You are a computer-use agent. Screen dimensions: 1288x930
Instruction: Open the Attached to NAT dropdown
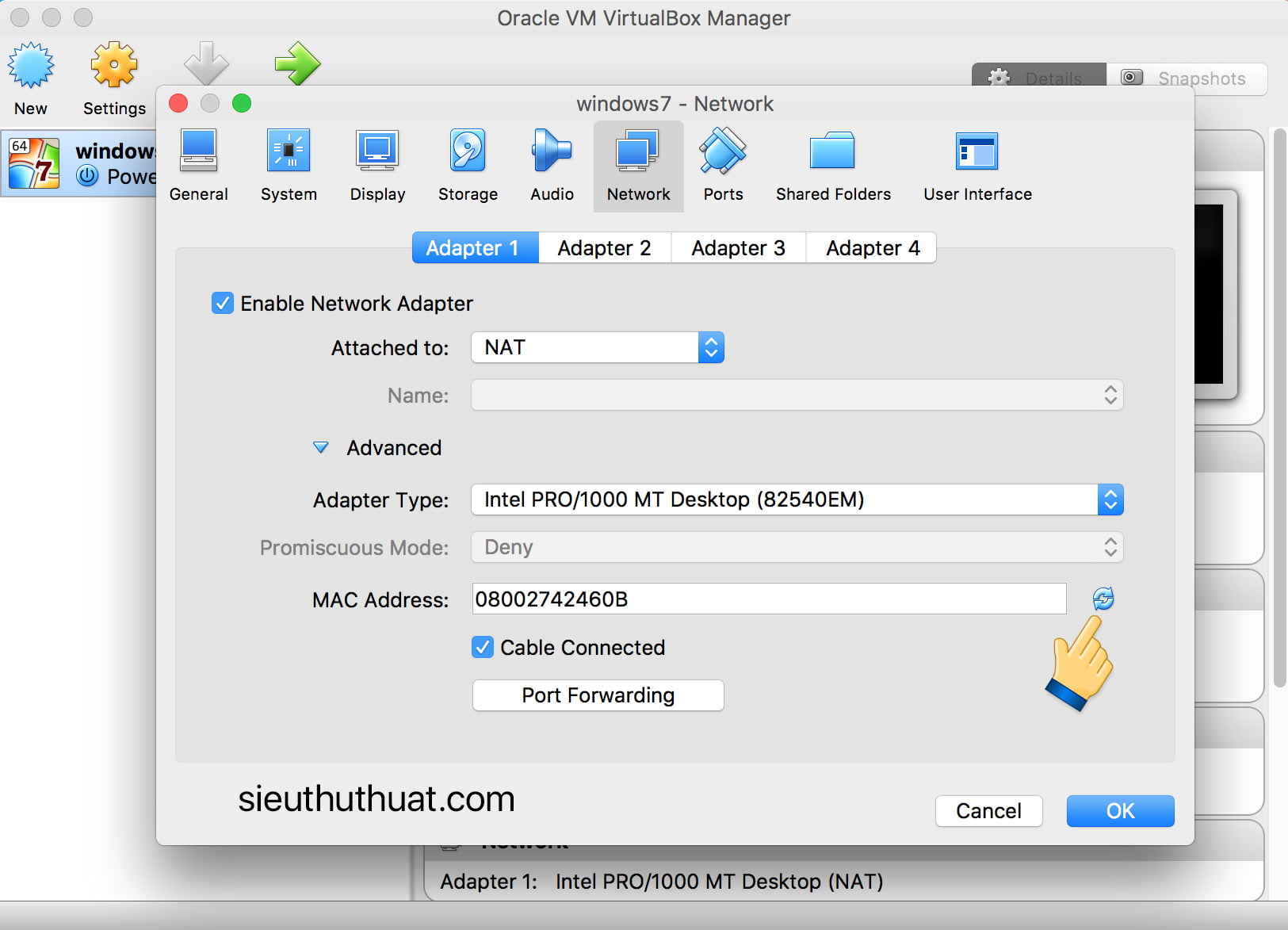pyautogui.click(x=598, y=347)
